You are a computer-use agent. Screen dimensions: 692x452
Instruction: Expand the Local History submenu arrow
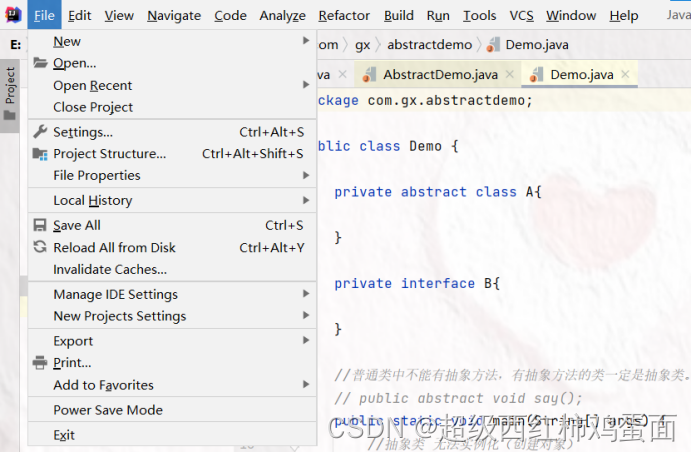coord(306,200)
